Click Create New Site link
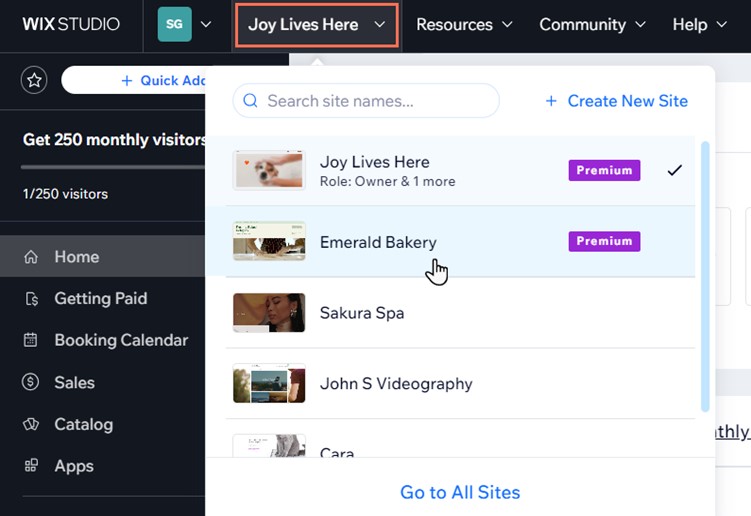 pos(617,101)
